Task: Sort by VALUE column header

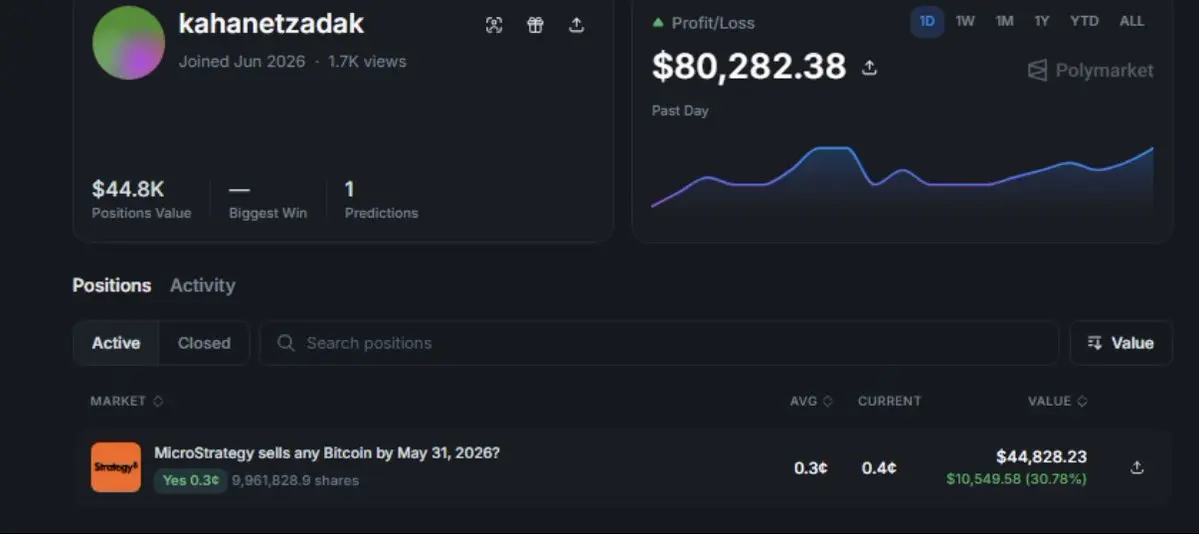Action: pos(1057,401)
